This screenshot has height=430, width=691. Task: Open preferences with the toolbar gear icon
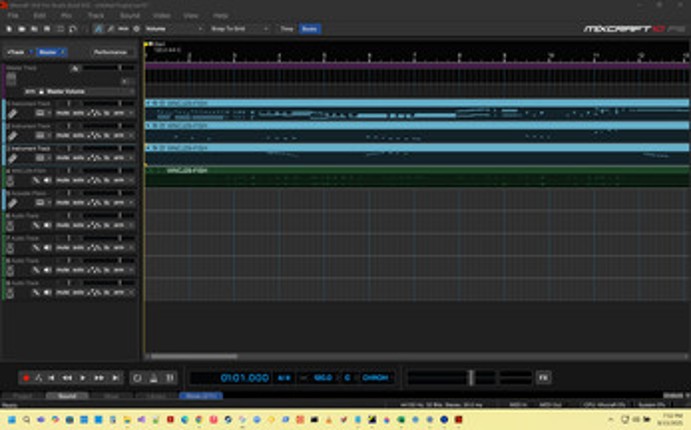137,29
